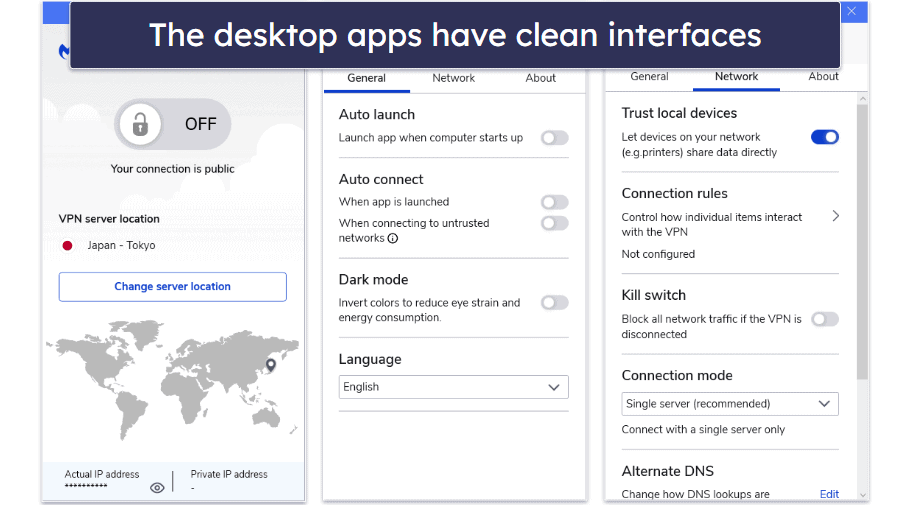Close the window with X button
The height and width of the screenshot is (505, 906).
click(852, 11)
